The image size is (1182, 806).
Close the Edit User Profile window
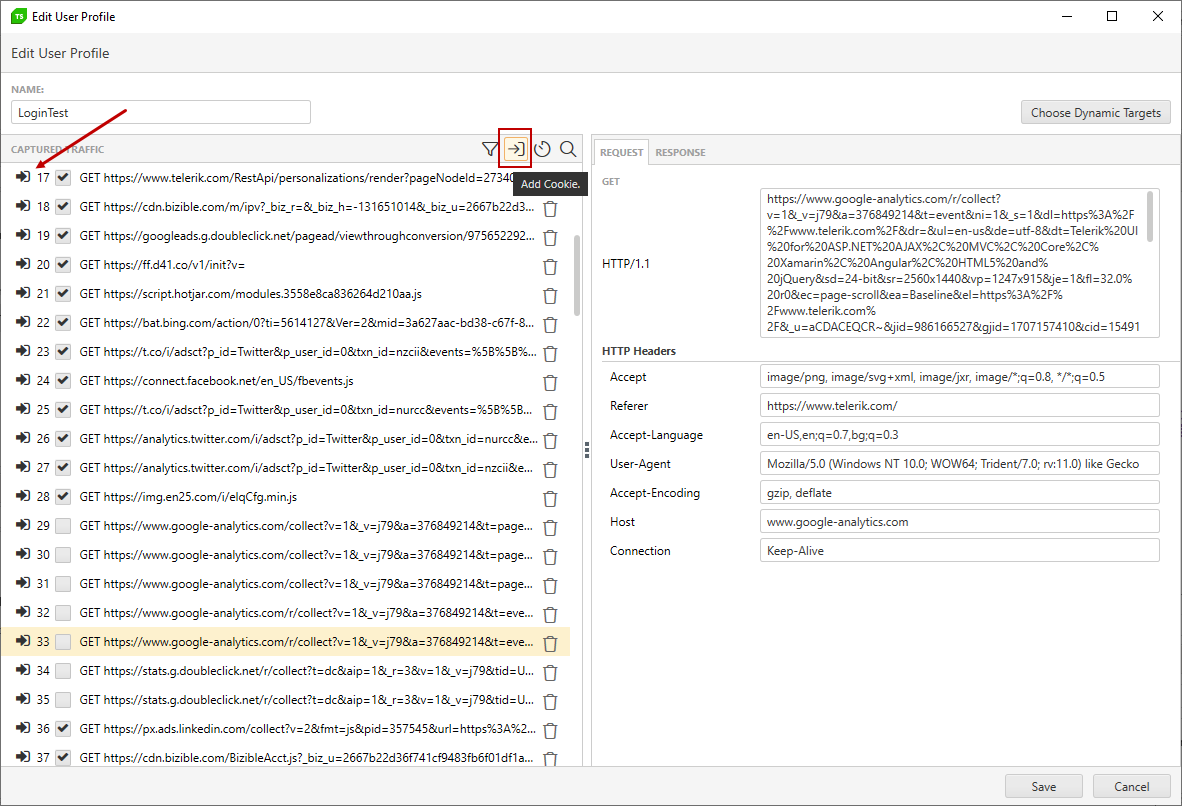tap(1158, 16)
